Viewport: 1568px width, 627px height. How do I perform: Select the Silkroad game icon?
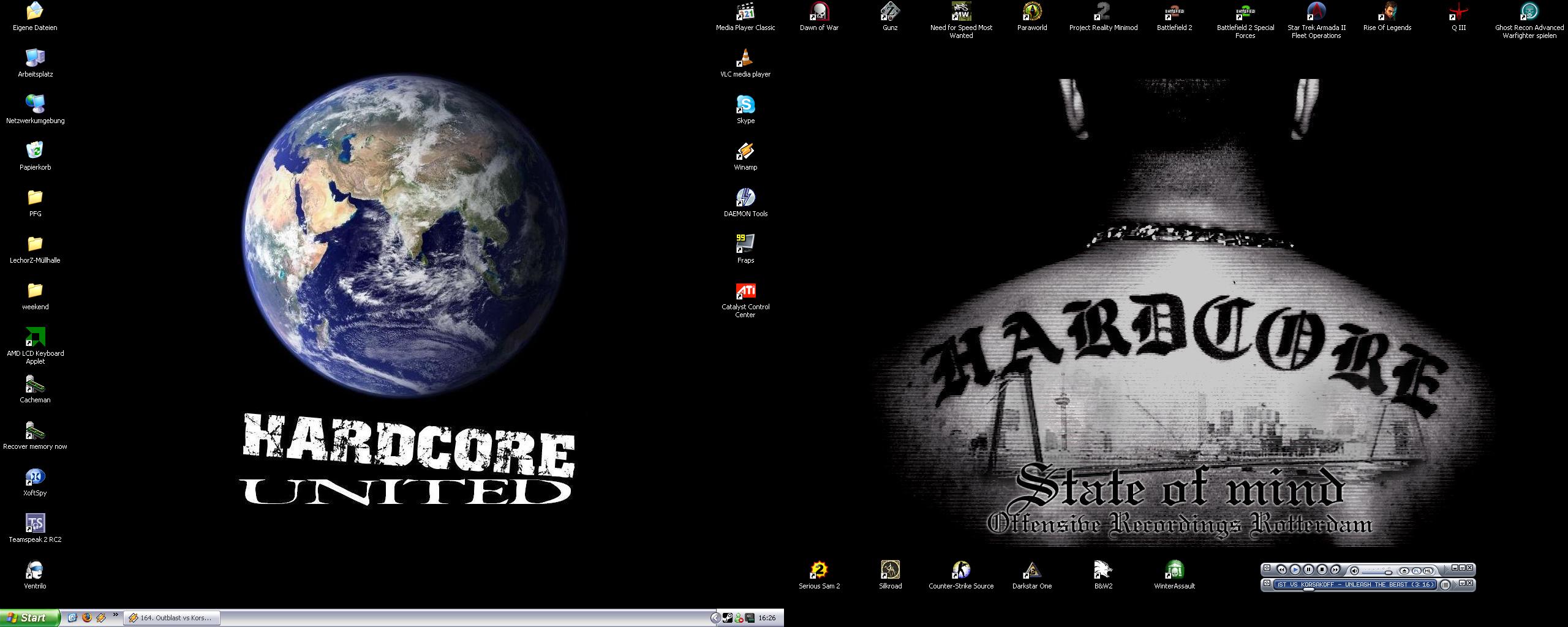pos(890,575)
